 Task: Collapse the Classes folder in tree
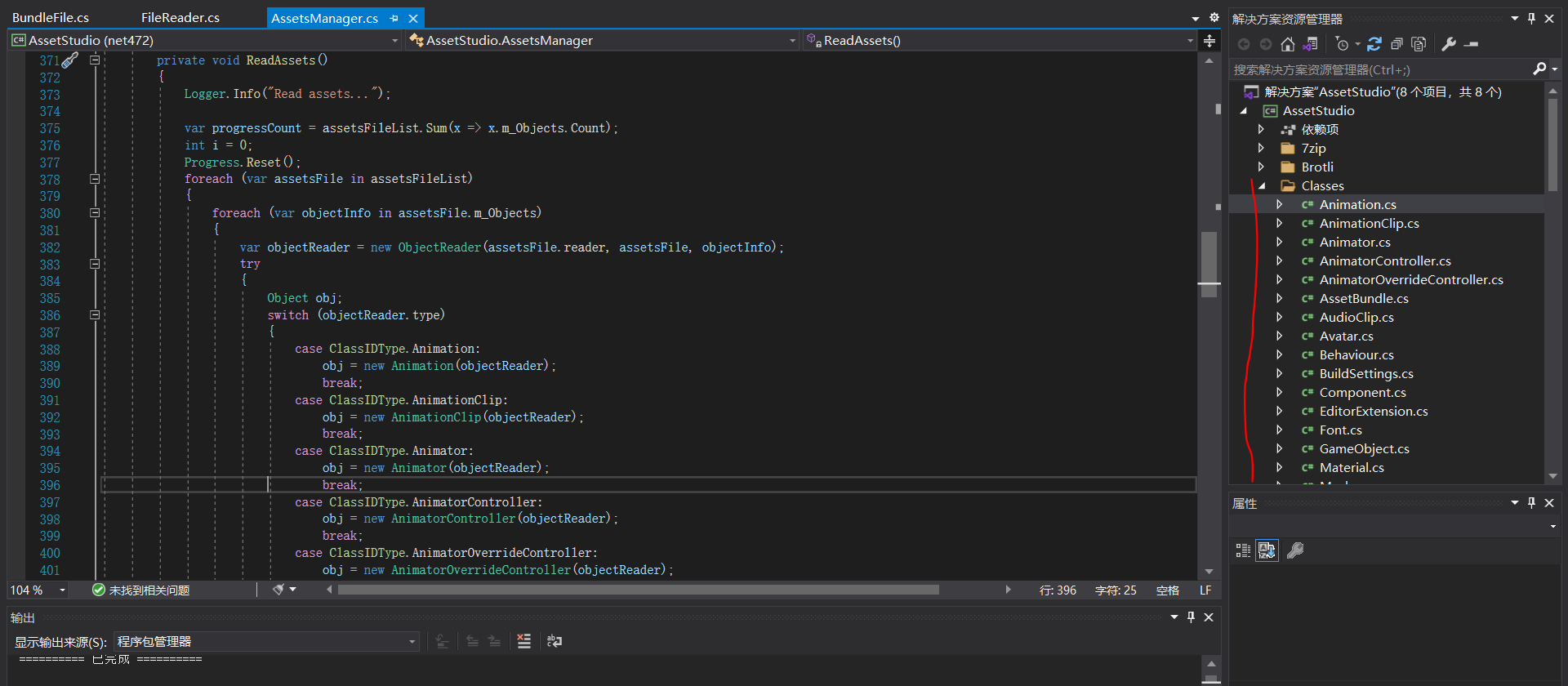point(1262,186)
